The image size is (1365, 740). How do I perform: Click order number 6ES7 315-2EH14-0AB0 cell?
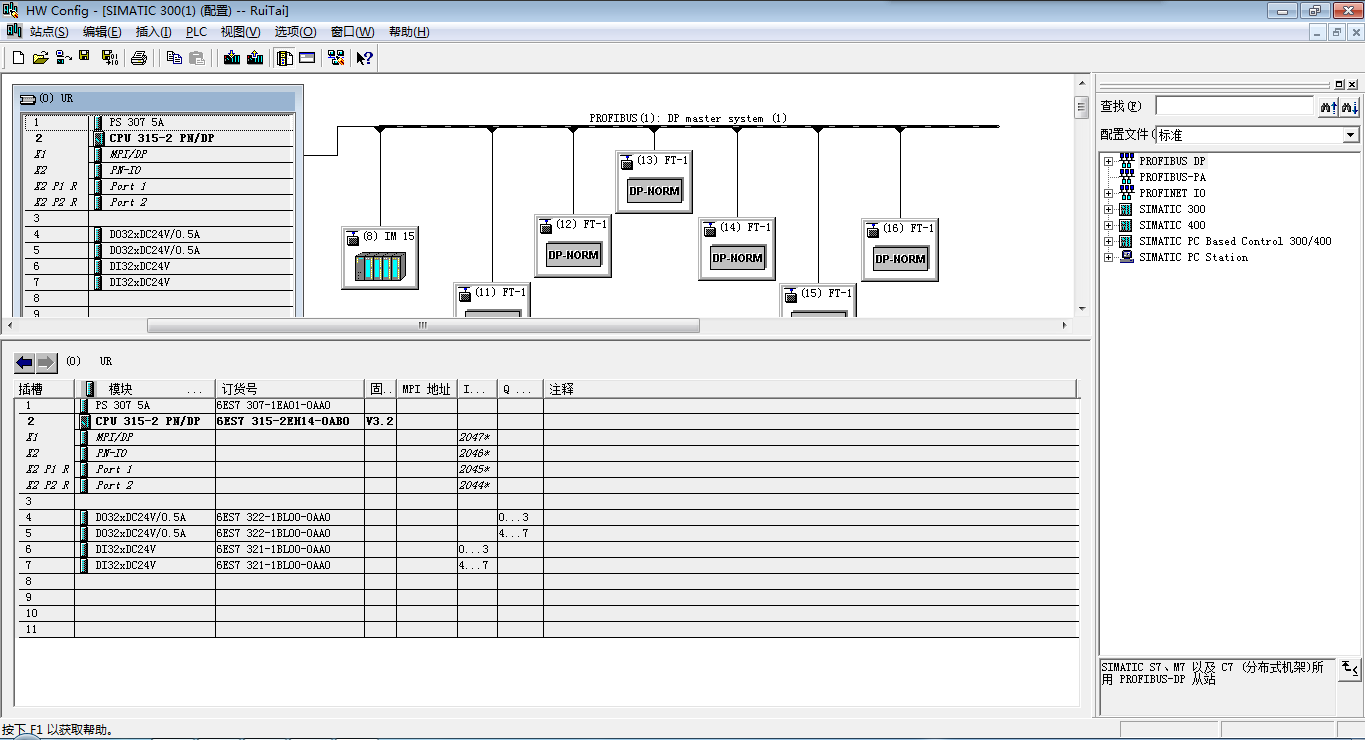point(290,421)
